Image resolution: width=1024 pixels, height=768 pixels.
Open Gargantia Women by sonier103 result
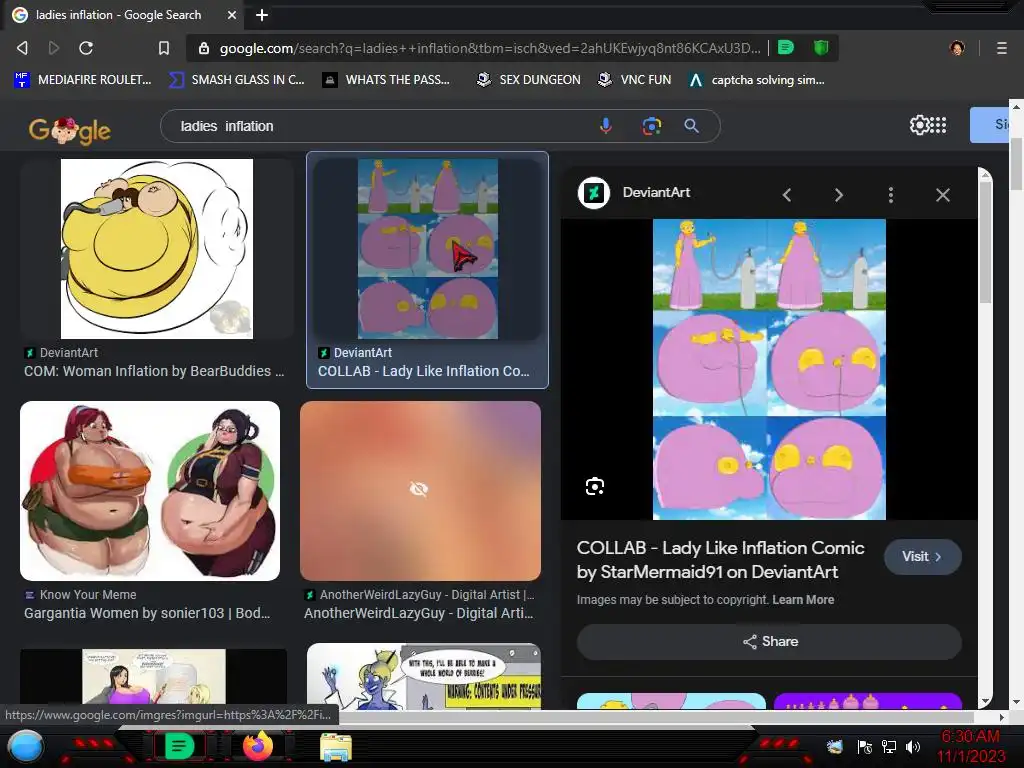tap(147, 613)
